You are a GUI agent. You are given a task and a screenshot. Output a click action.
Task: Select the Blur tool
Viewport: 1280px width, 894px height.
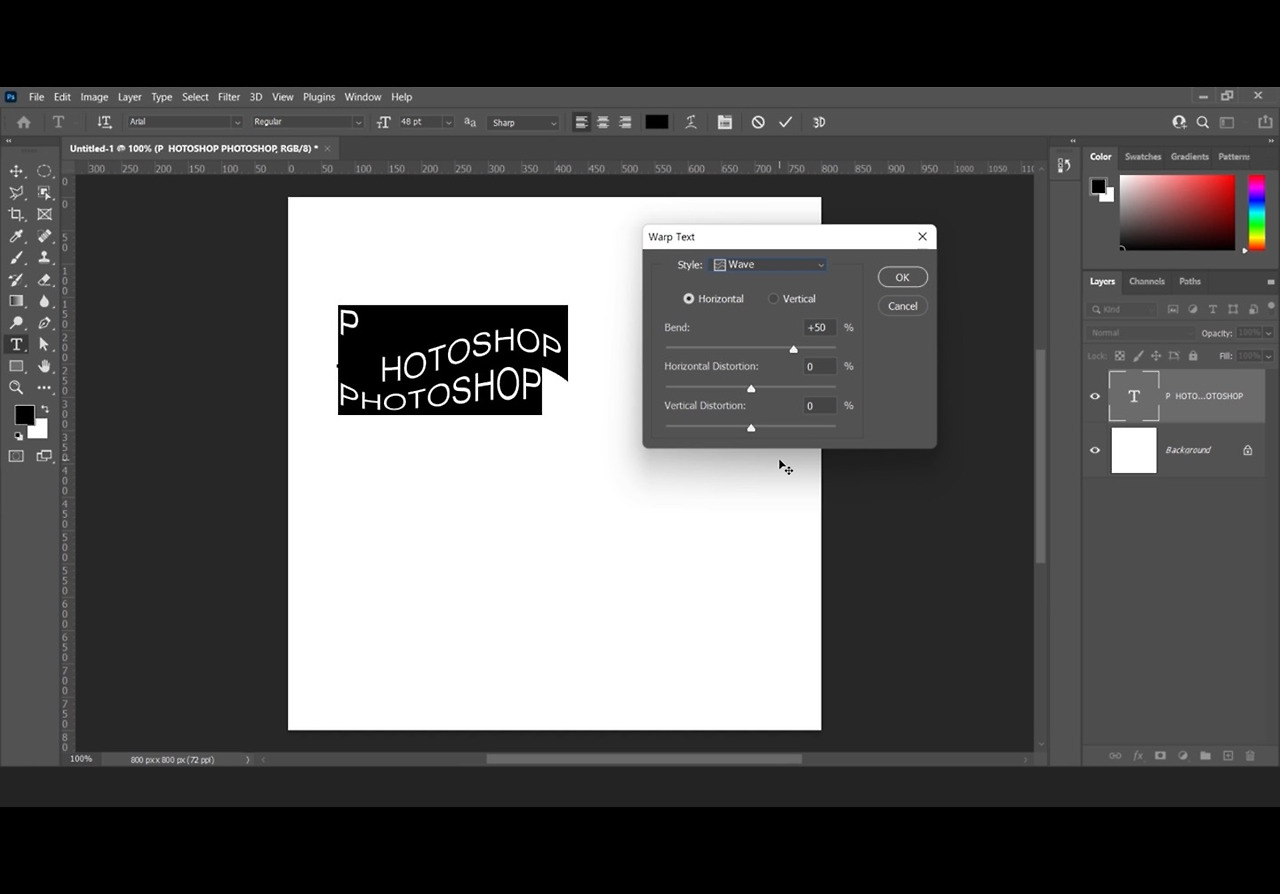pos(45,301)
